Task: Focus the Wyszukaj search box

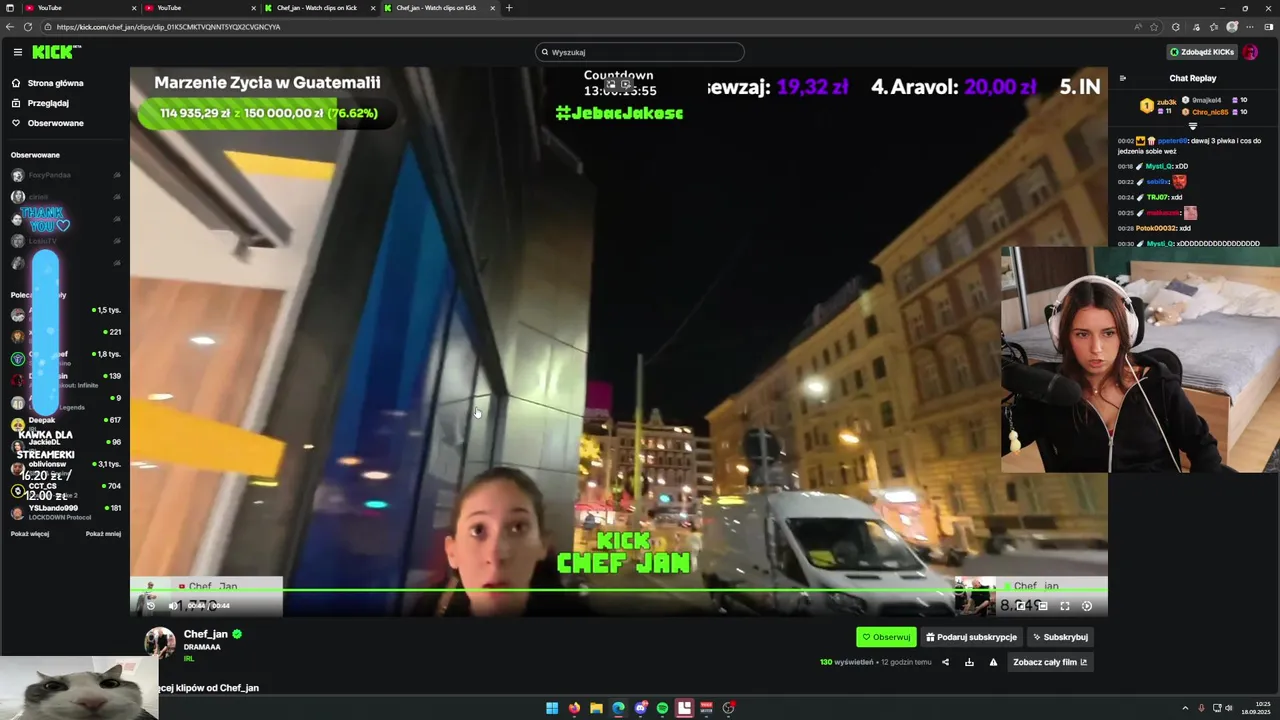Action: 640,52
